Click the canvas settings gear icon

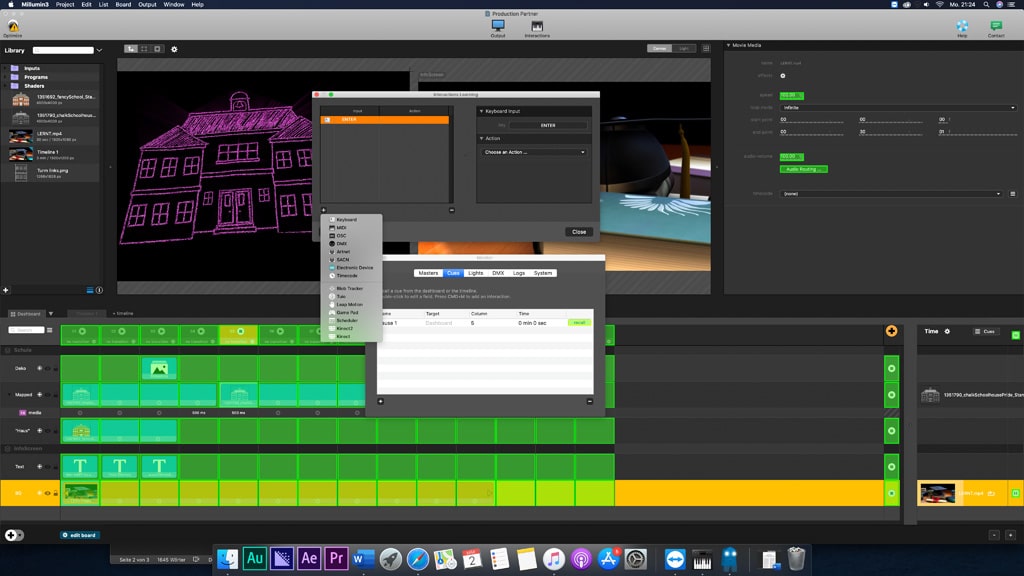point(174,49)
